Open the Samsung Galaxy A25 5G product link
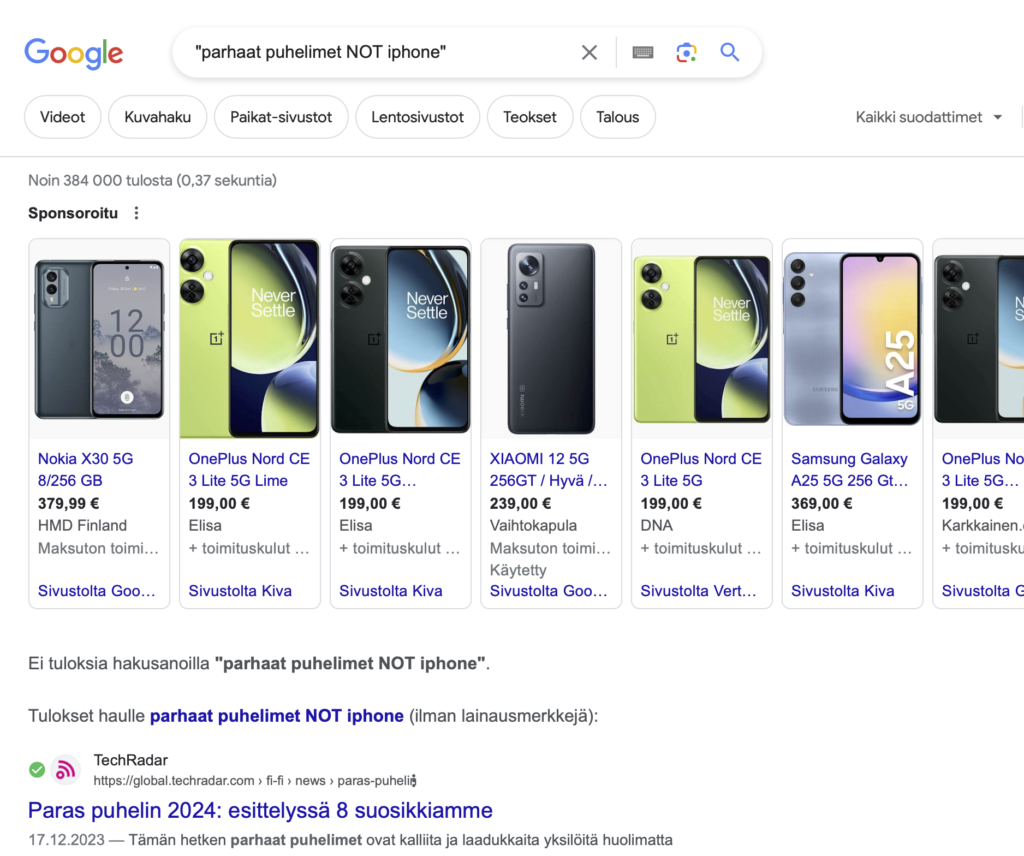Screen dimensions: 1024x856 click(x=849, y=469)
